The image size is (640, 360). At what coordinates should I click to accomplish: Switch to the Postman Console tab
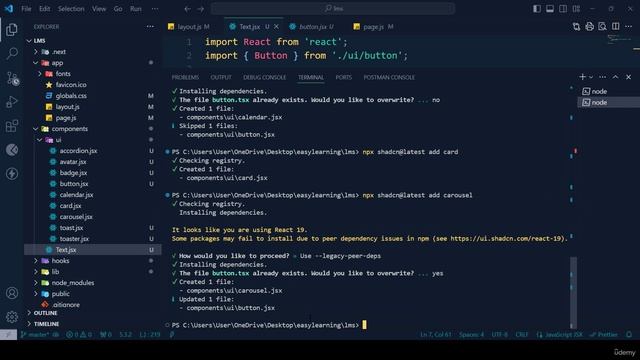coord(389,77)
